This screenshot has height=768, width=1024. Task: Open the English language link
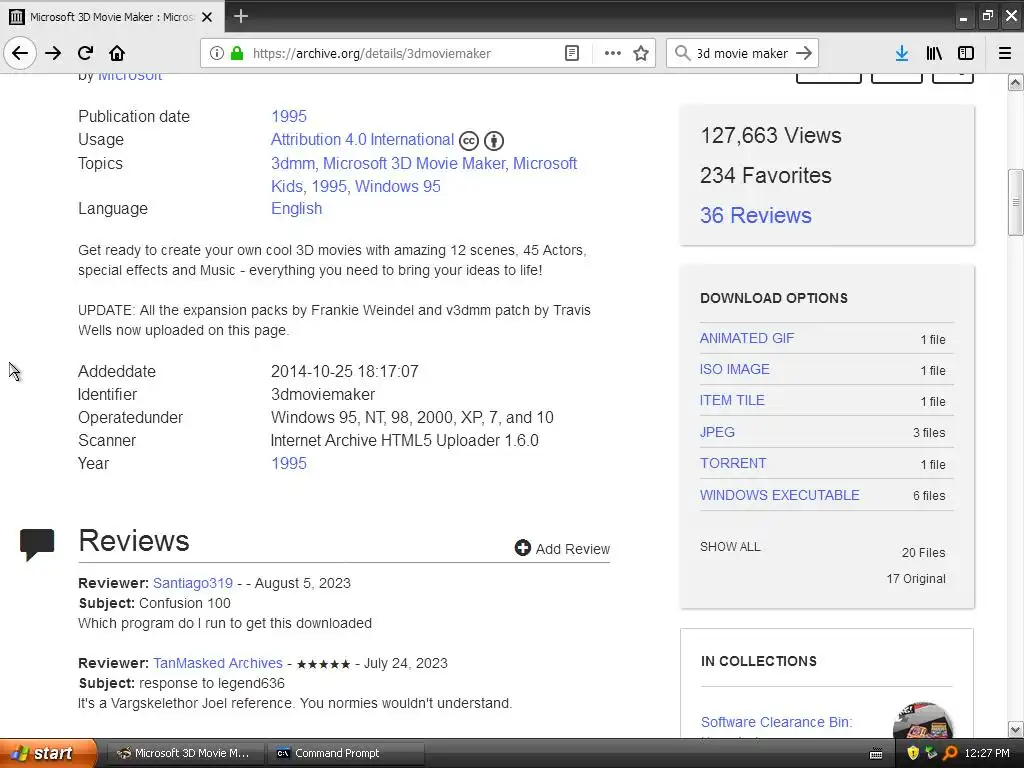296,208
